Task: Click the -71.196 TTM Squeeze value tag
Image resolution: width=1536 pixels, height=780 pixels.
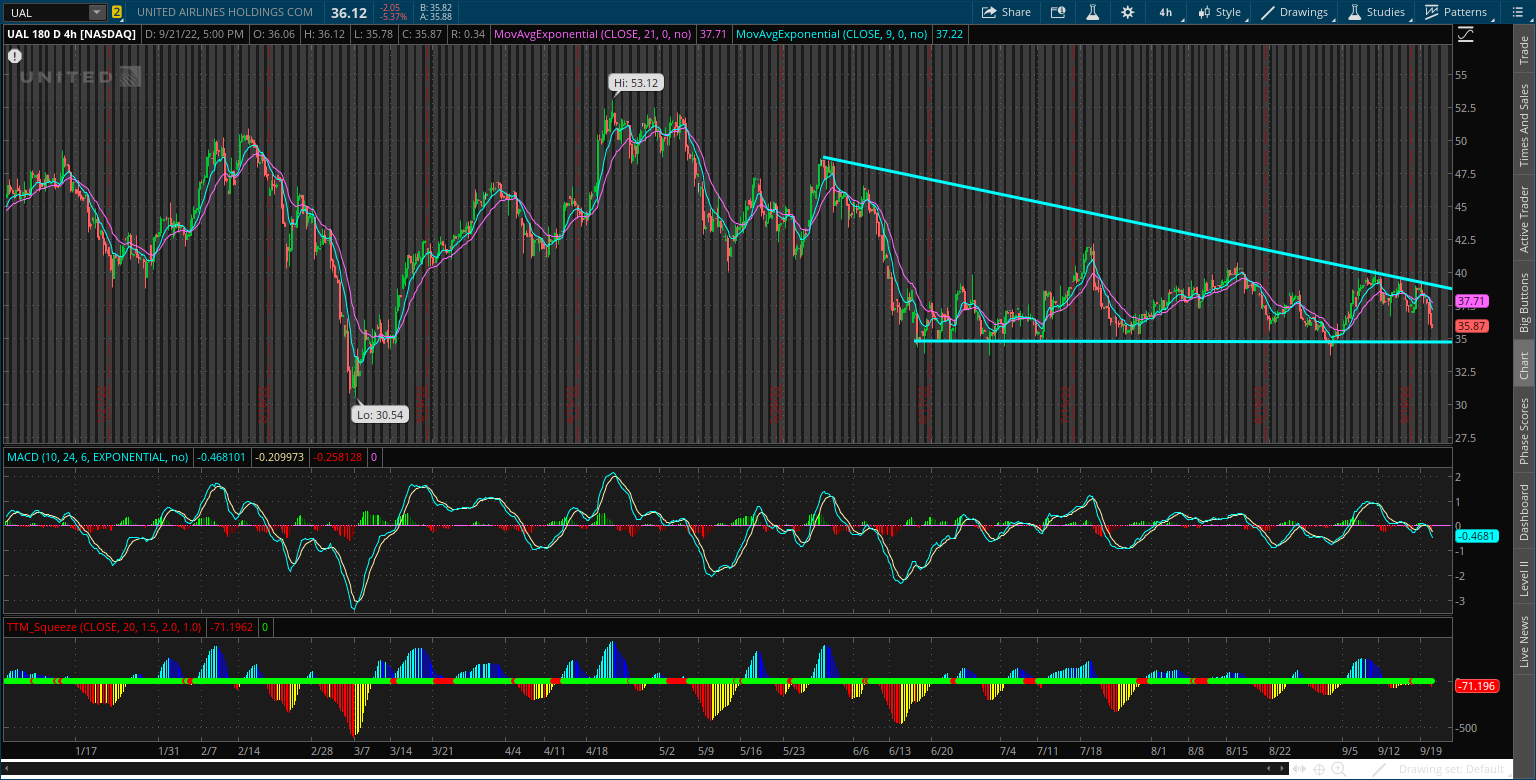Action: pos(1475,686)
